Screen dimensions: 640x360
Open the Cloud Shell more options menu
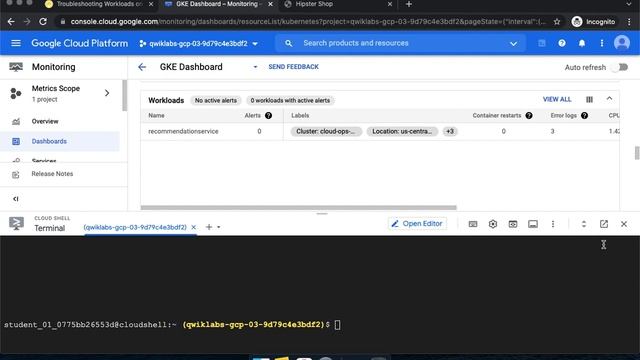tap(553, 224)
